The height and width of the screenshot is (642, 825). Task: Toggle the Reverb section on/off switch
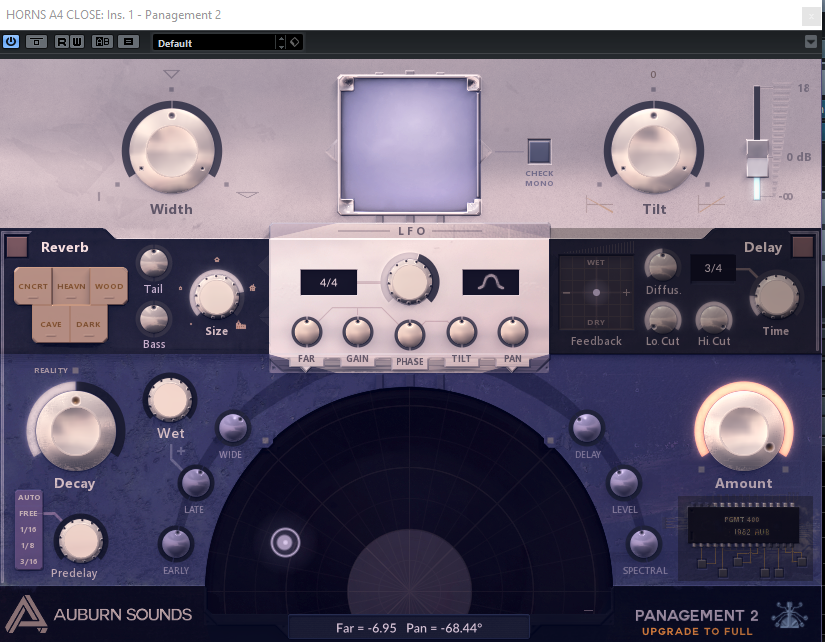point(16,247)
